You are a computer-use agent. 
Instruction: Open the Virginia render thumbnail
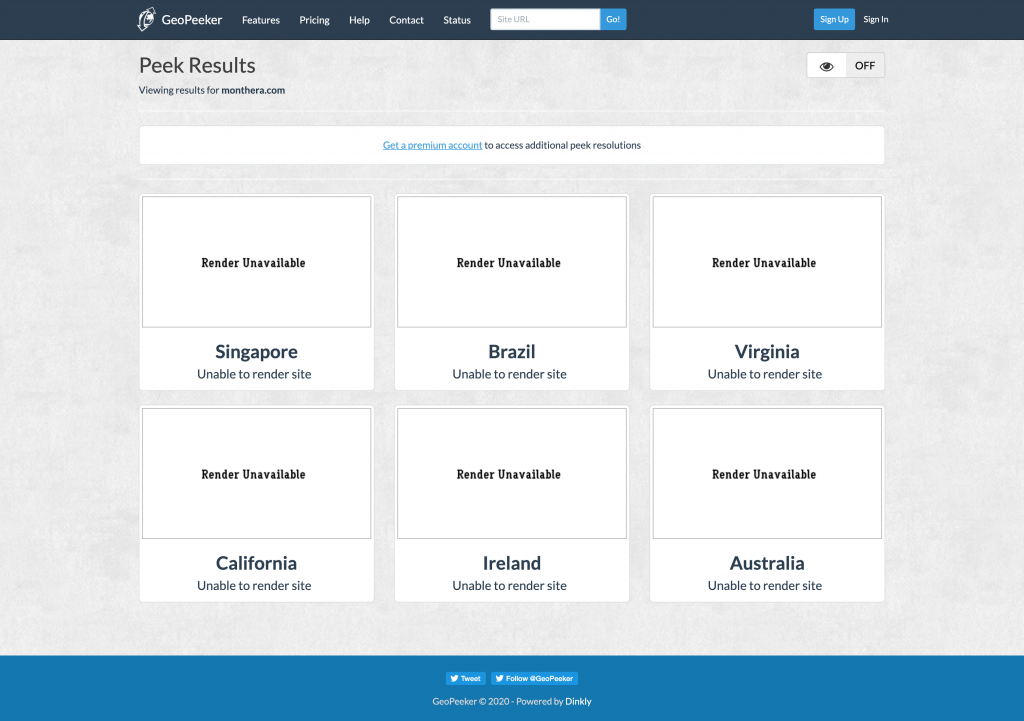pyautogui.click(x=766, y=262)
